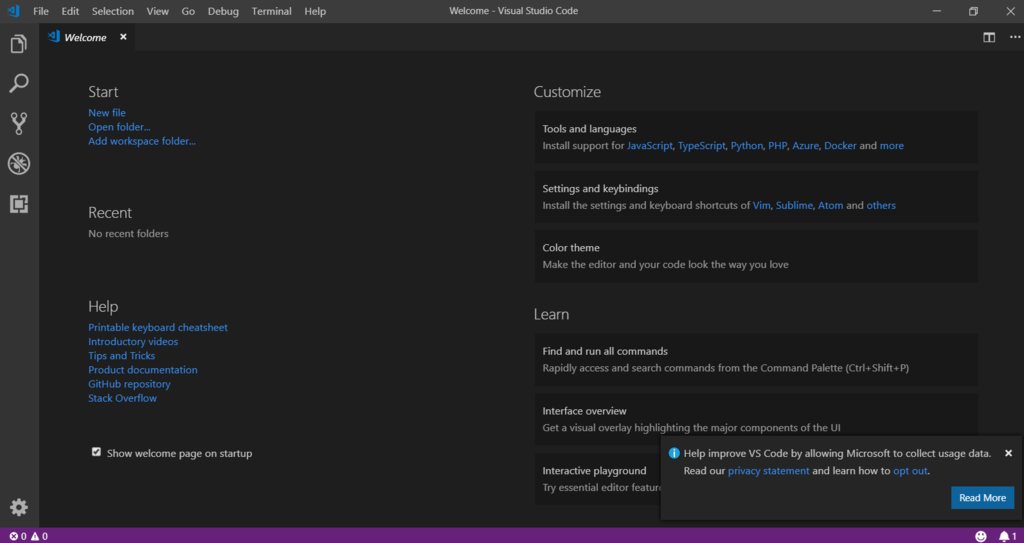
Task: Click the JavaScript language link
Action: click(x=650, y=146)
